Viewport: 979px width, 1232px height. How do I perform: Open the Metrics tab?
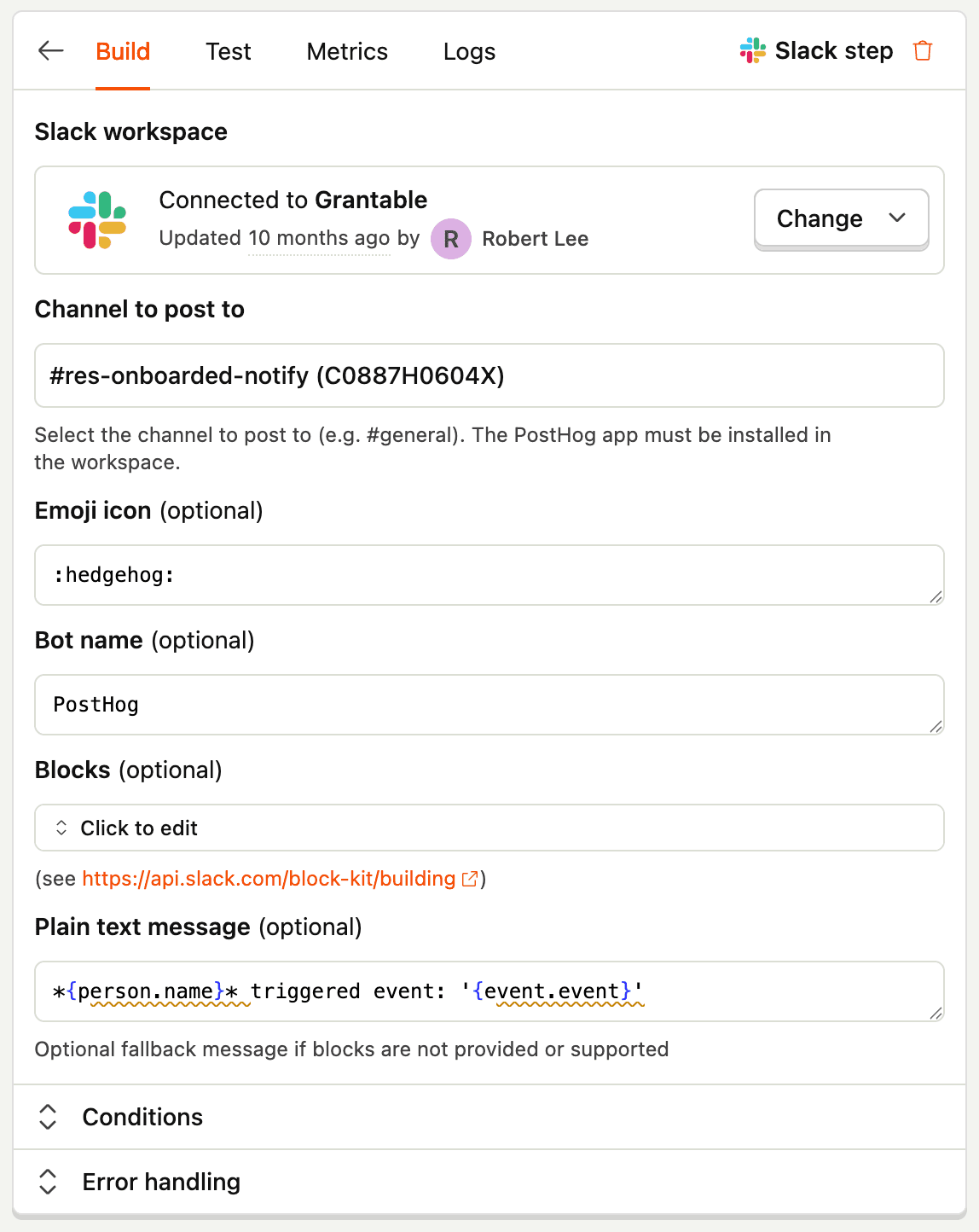[x=346, y=51]
